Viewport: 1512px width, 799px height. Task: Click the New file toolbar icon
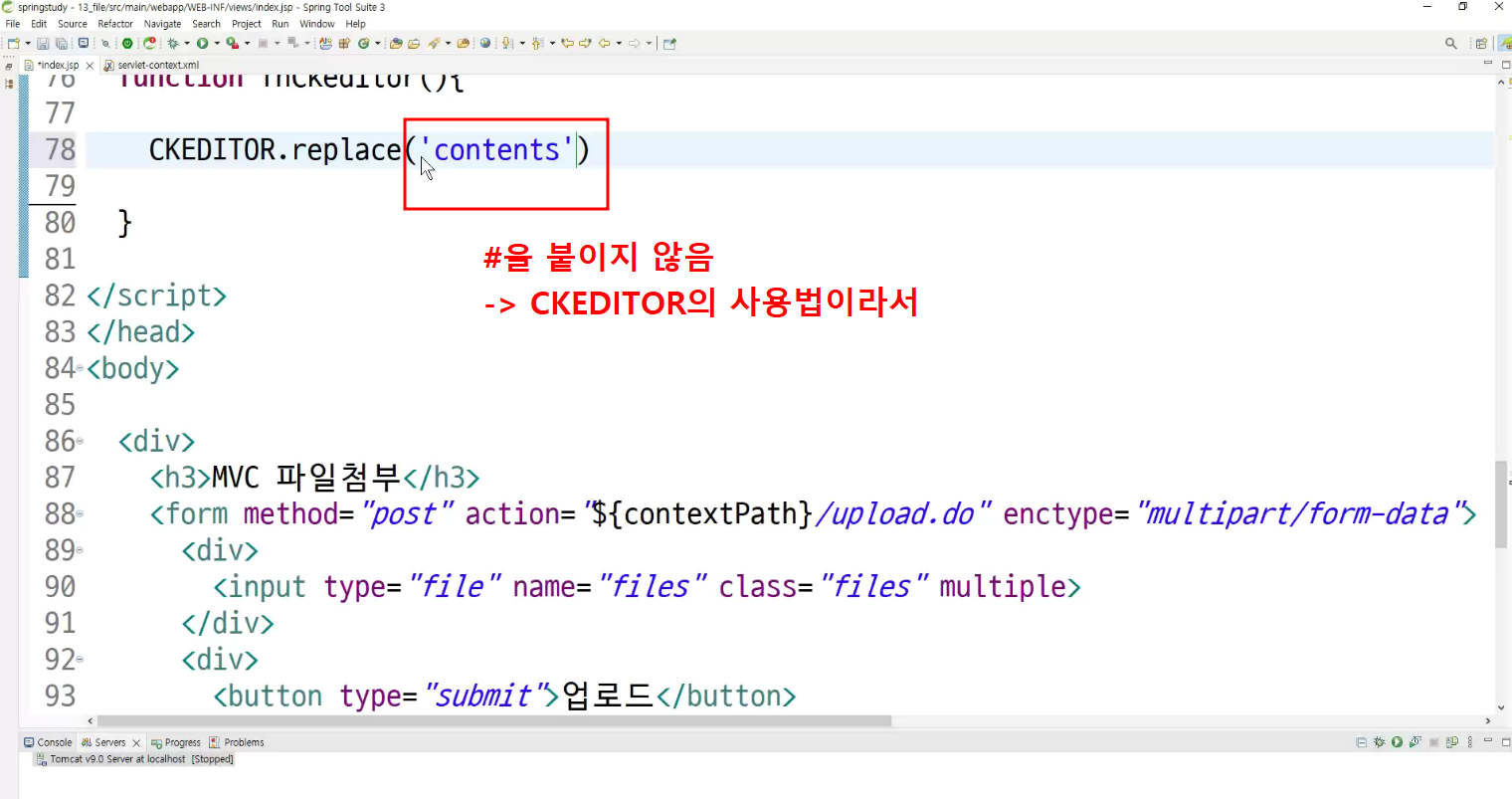coord(13,44)
